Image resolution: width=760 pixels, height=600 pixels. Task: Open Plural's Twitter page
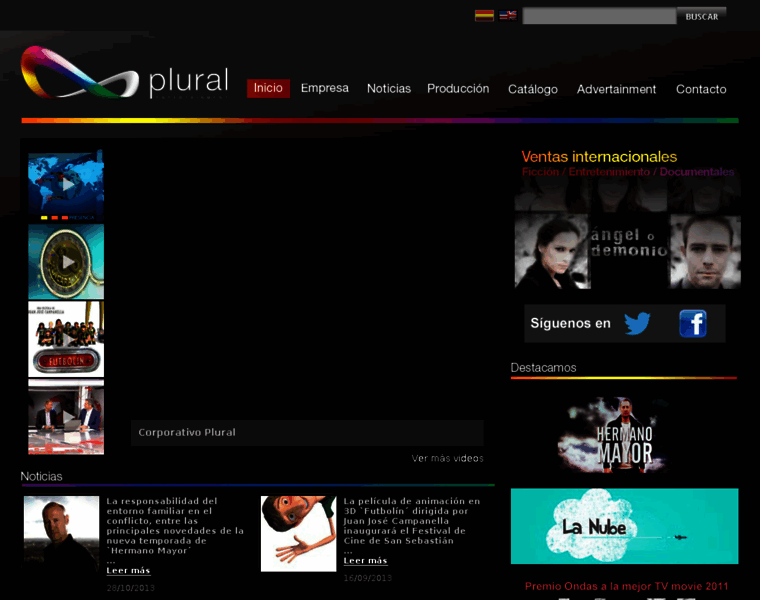point(637,323)
